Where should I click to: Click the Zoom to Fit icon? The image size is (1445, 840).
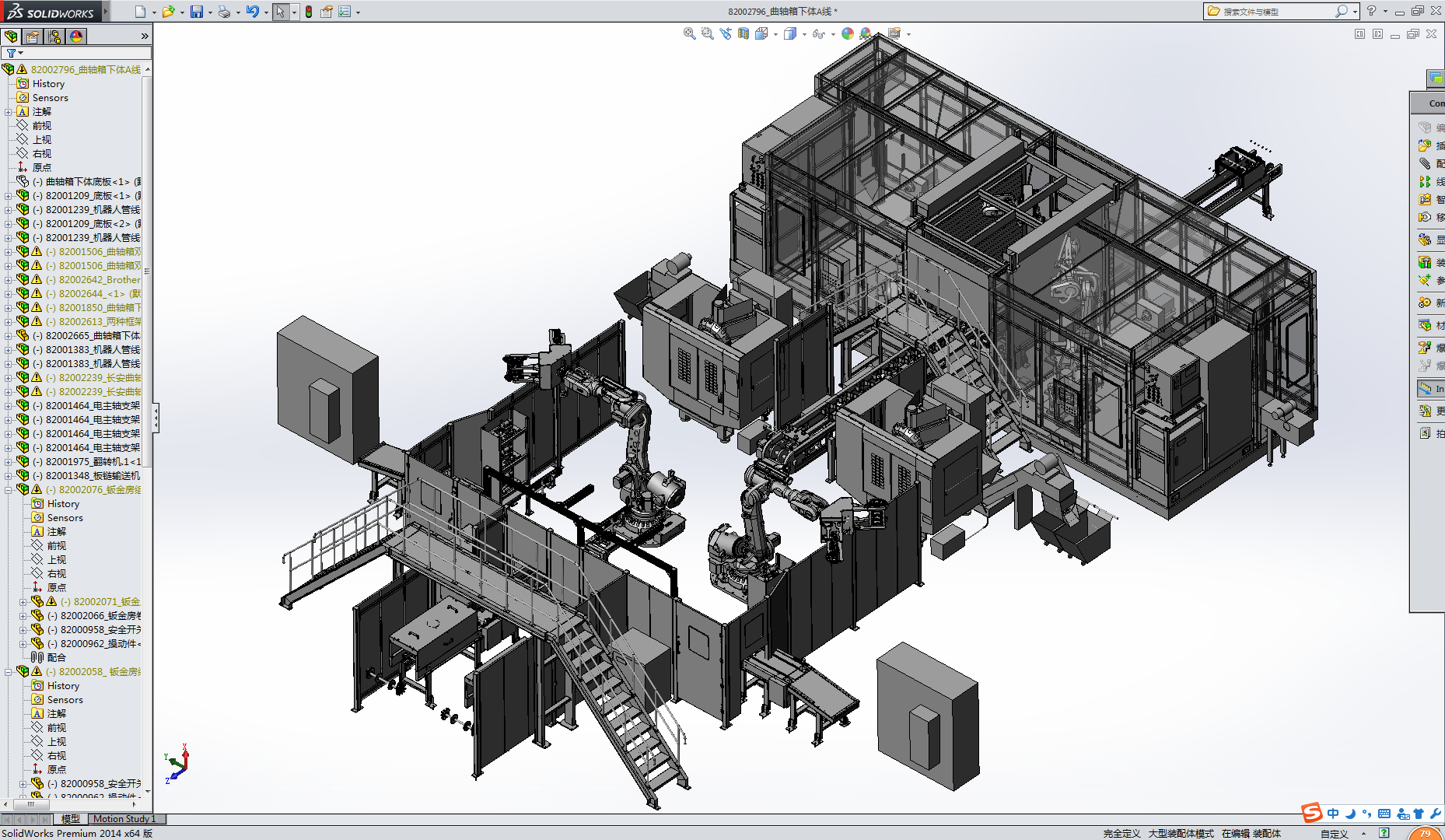(689, 33)
